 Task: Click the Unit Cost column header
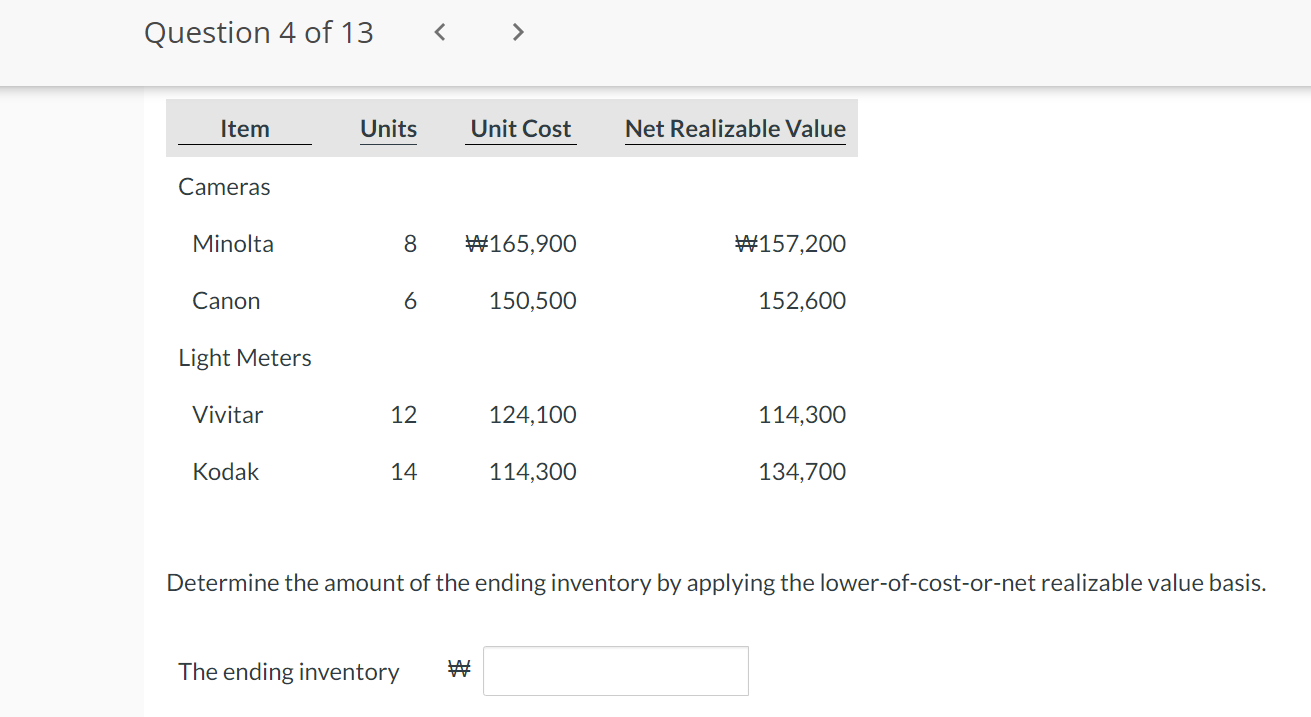521,129
